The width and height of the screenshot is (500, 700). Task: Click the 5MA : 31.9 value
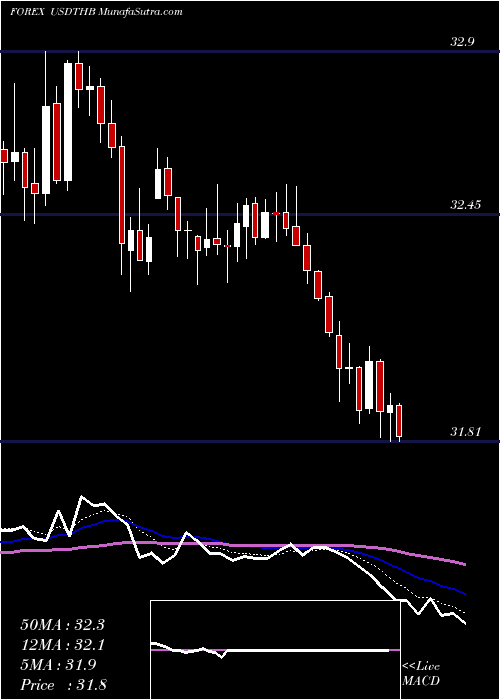point(58,665)
